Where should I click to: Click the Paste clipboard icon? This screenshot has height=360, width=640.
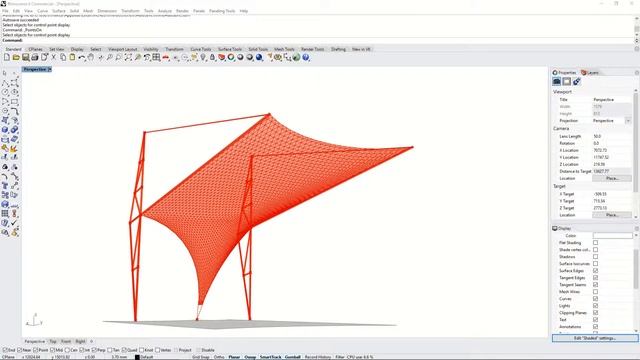pyautogui.click(x=72, y=58)
